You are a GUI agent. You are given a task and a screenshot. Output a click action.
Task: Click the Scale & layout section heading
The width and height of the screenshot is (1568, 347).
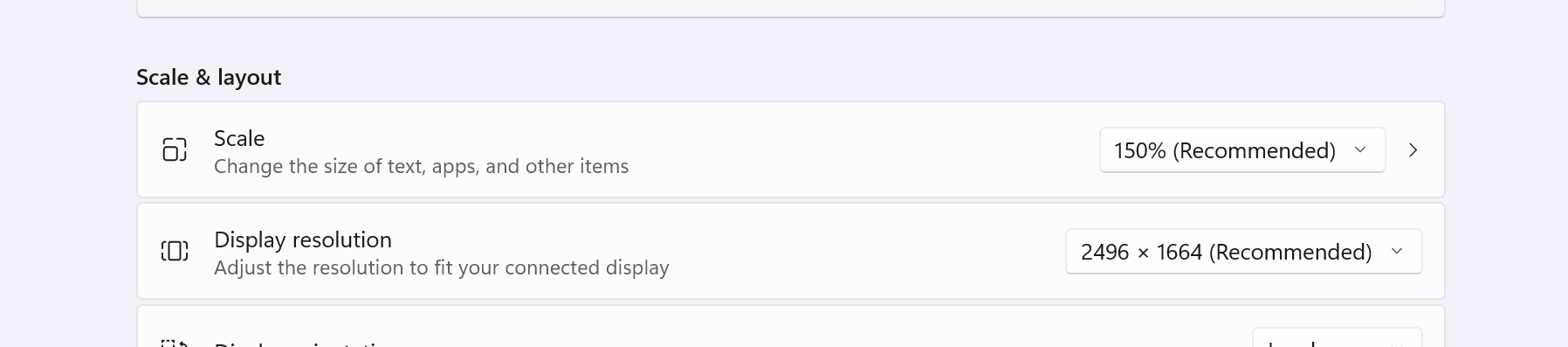click(209, 77)
